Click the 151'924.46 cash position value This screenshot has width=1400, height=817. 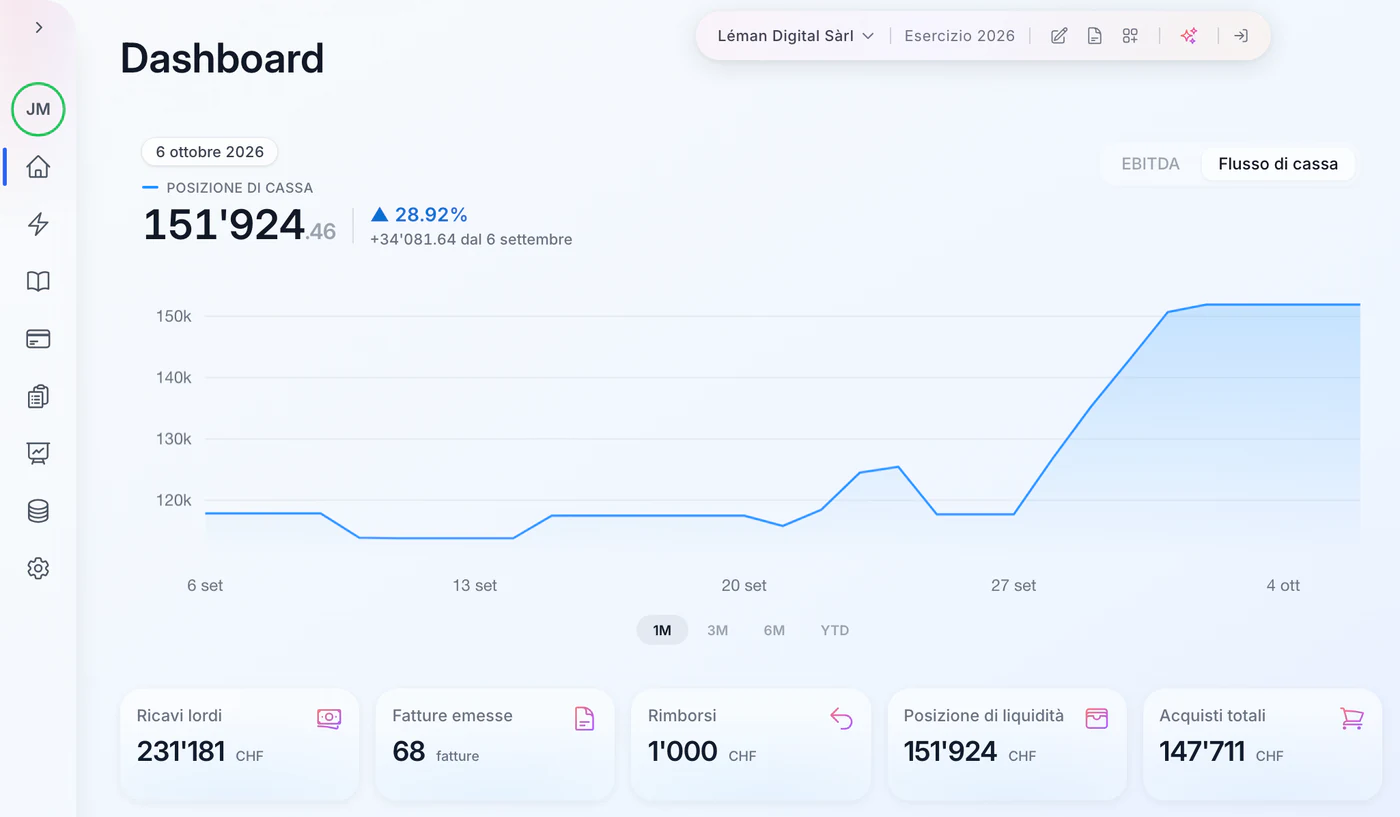coord(240,225)
